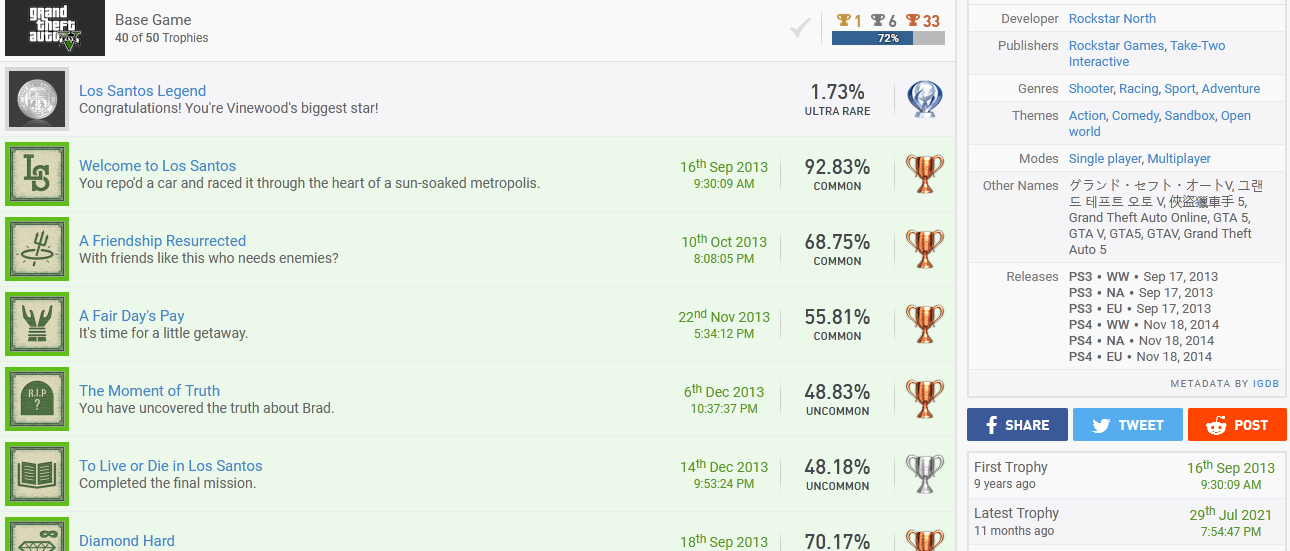Click the Base Game completion checkmark icon

point(799,29)
